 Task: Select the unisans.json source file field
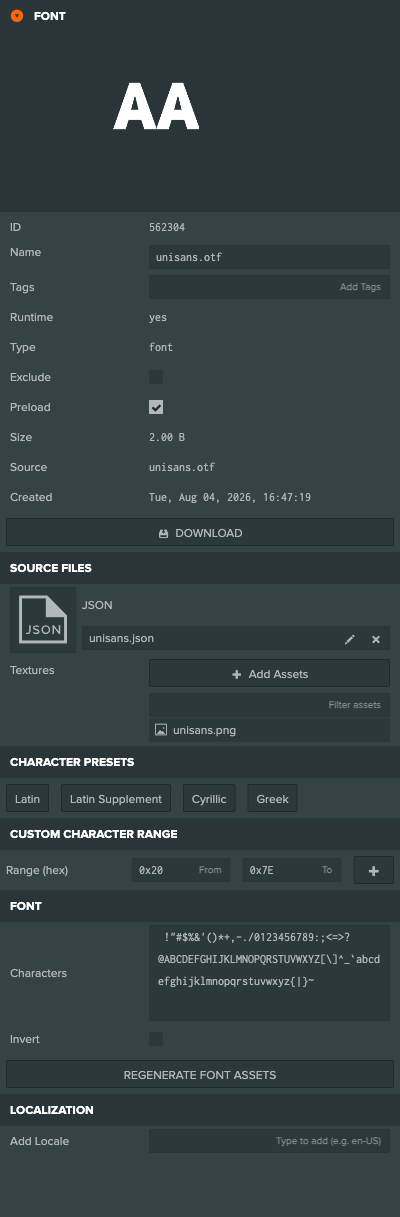[236, 638]
